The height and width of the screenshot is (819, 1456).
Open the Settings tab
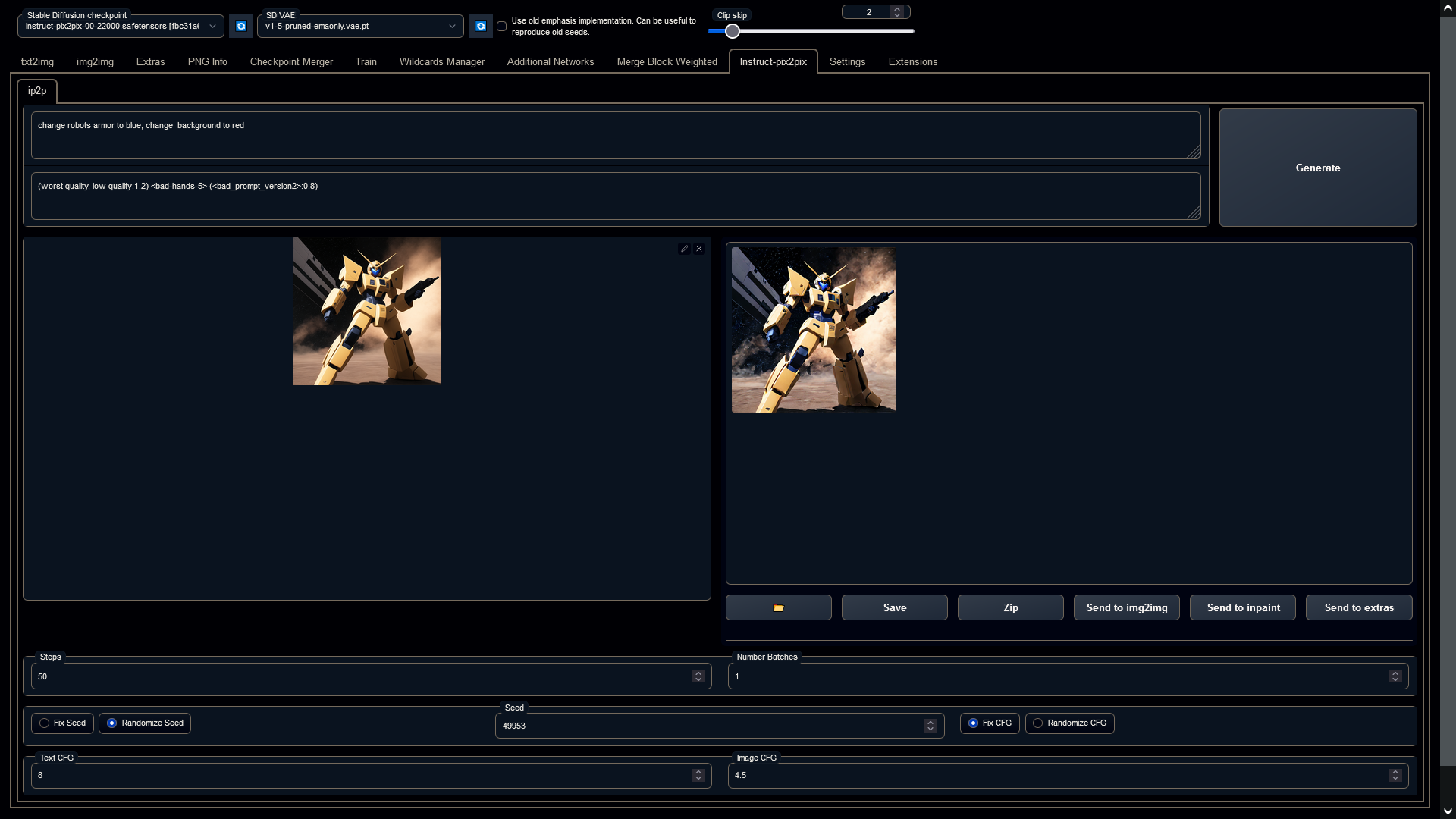click(847, 62)
